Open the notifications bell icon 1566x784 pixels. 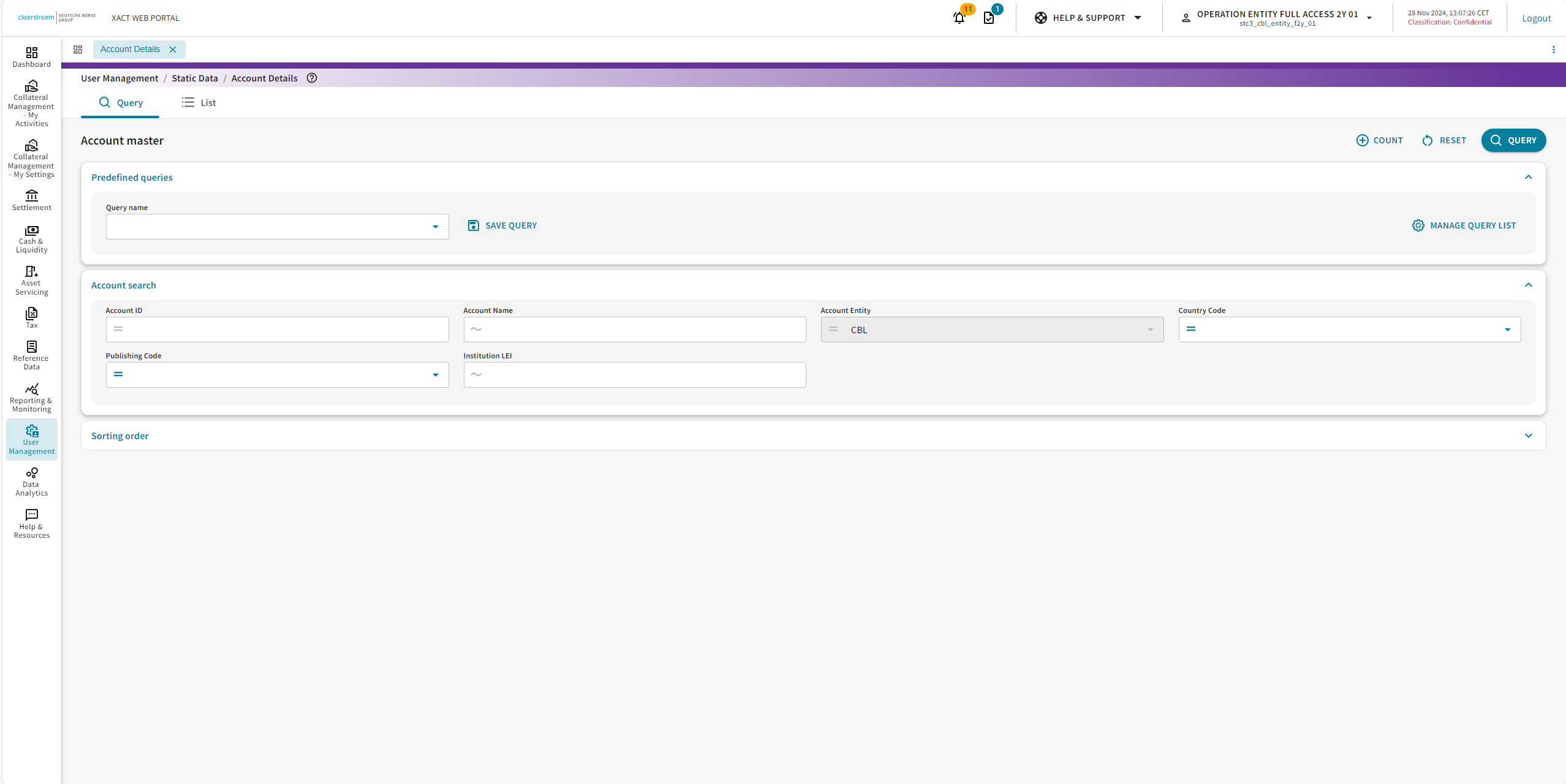tap(959, 18)
